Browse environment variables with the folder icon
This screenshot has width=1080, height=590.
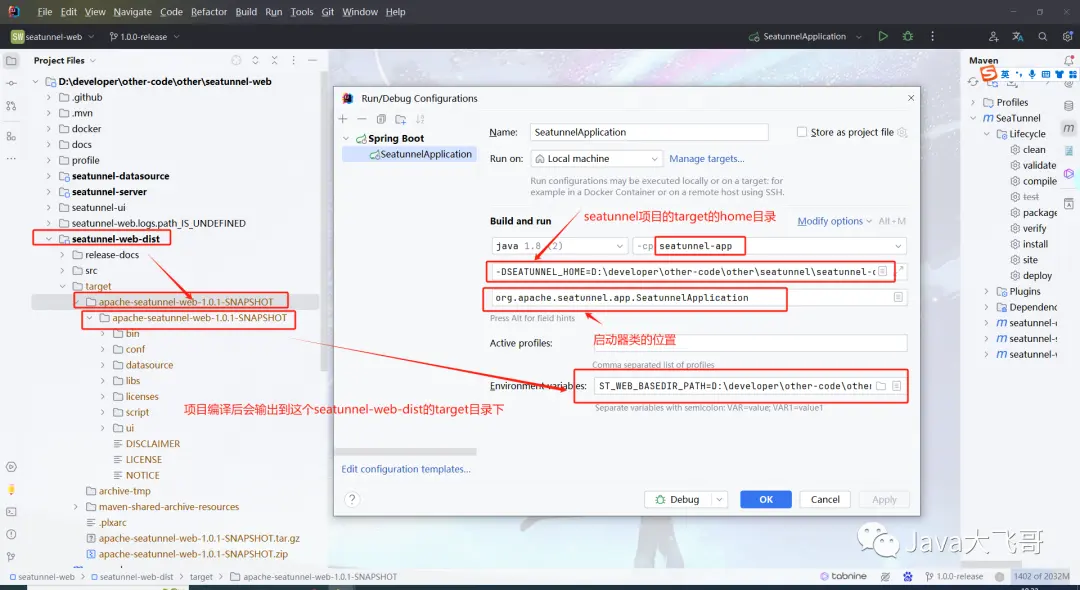[x=881, y=386]
